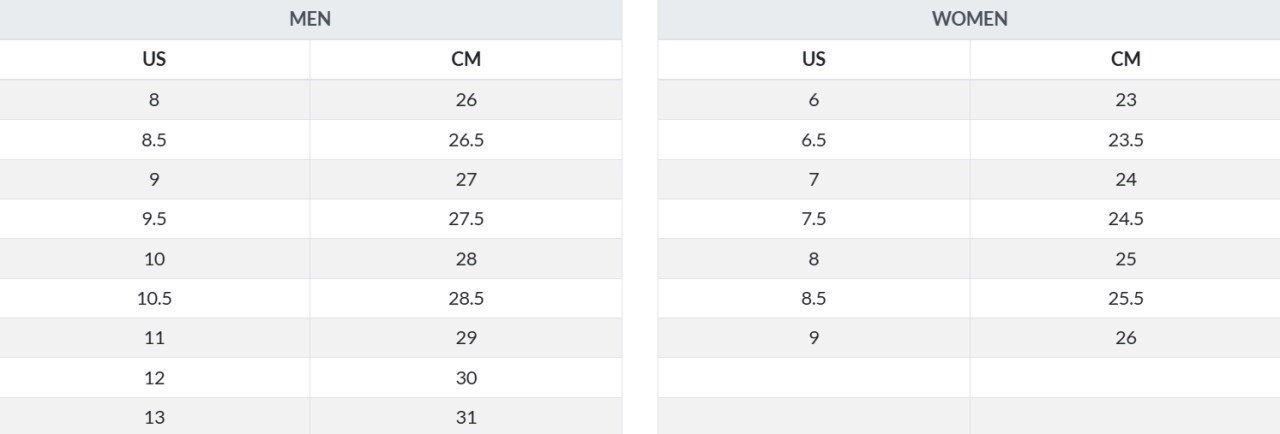Click women's US size 6.5 cell
Viewport: 1280px width, 434px height.
[x=813, y=140]
